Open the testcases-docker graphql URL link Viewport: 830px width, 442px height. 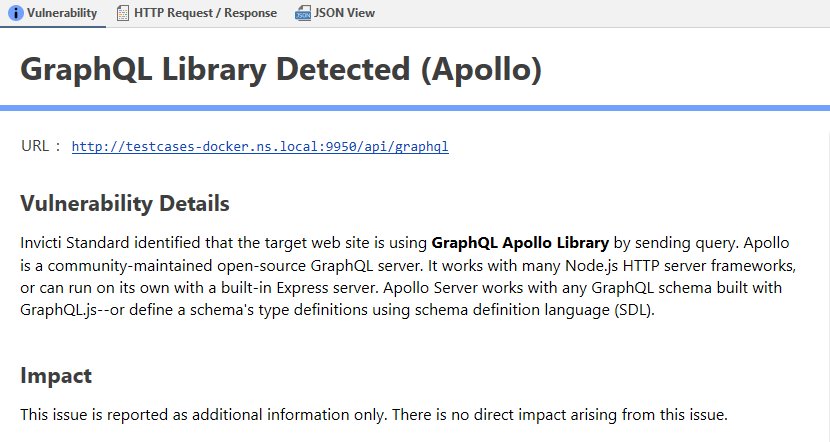point(260,146)
